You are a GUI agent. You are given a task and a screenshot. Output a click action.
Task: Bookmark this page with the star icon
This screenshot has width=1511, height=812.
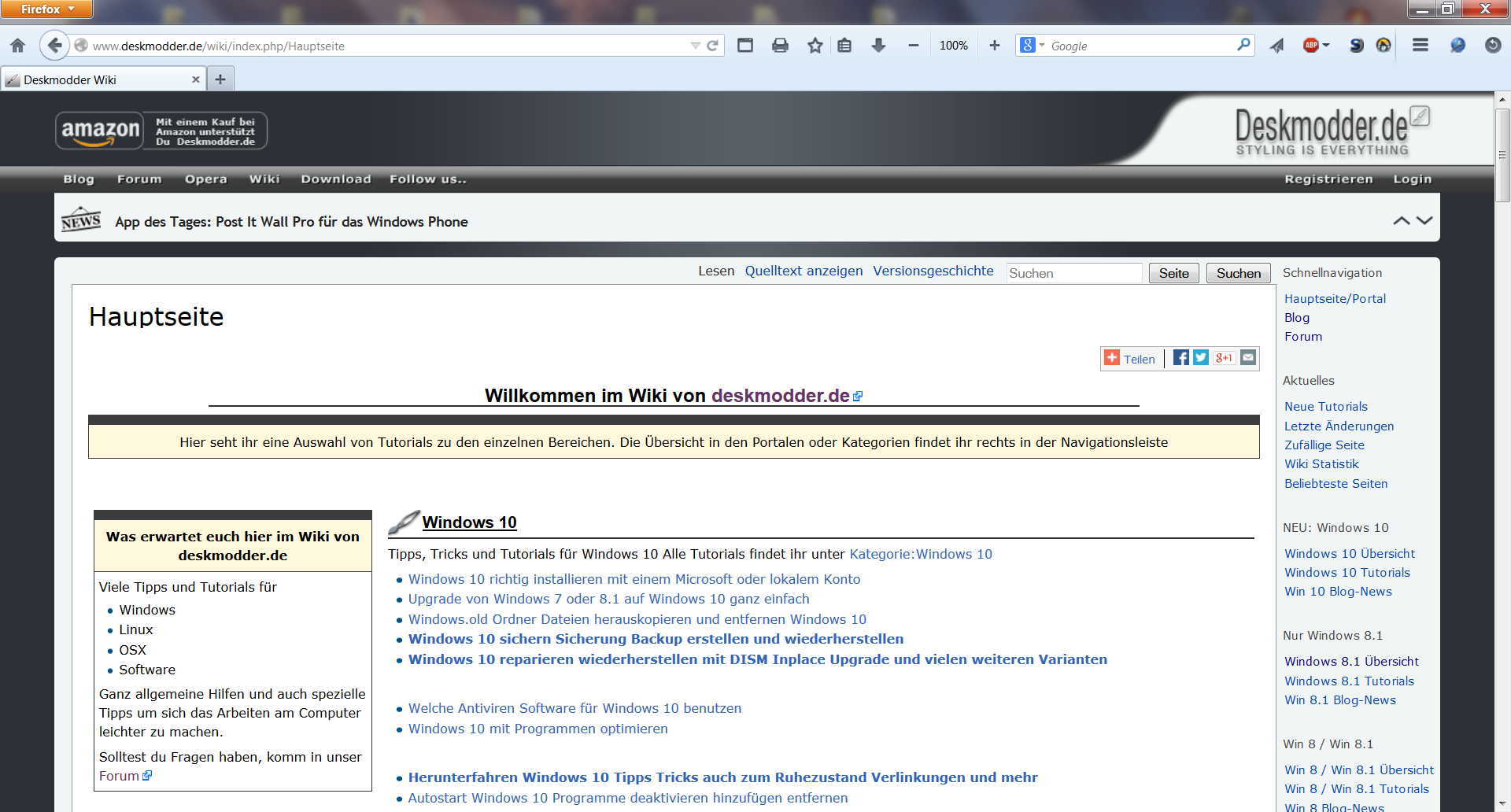[815, 46]
